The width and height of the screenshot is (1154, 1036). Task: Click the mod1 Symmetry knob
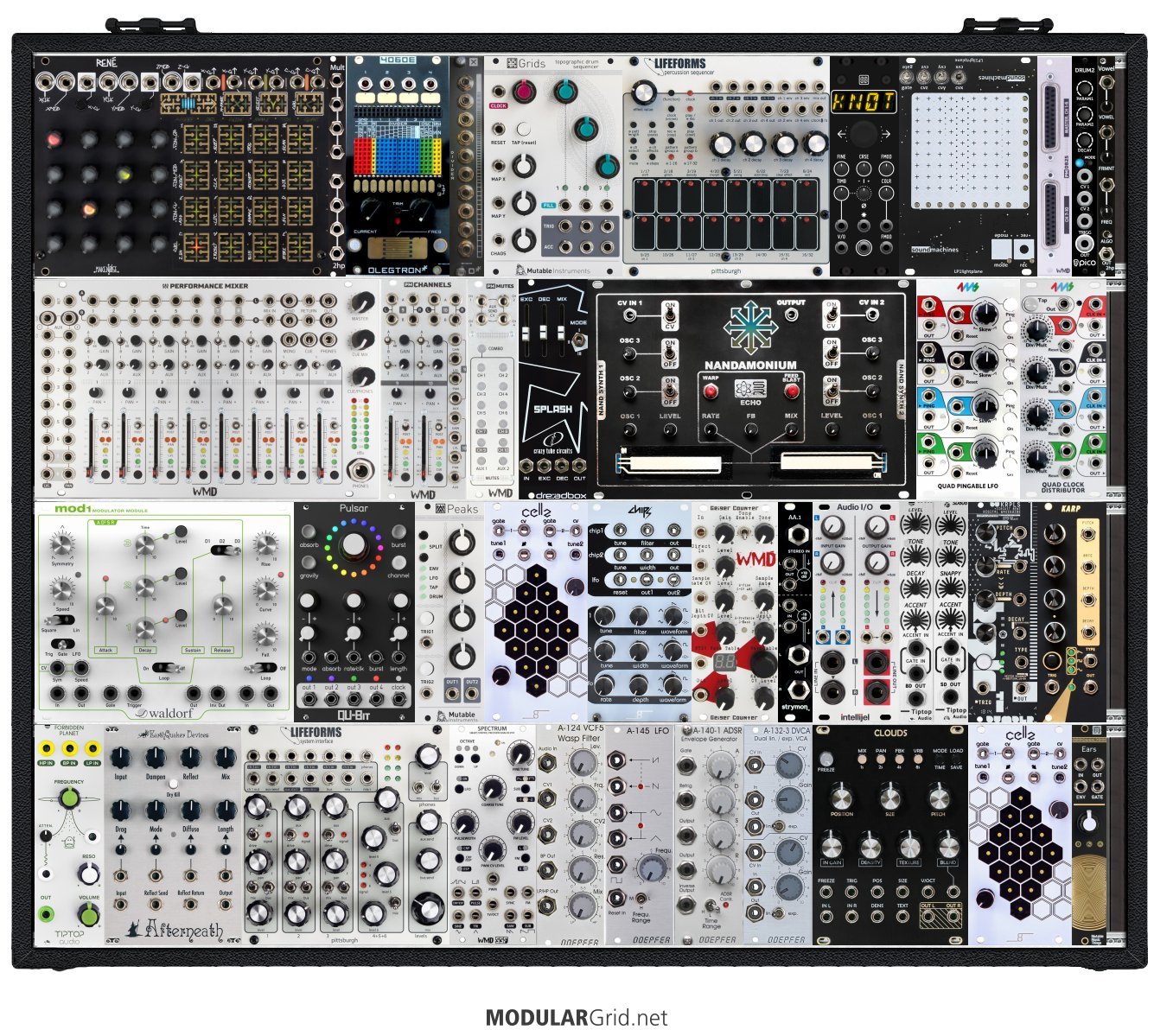coord(63,545)
